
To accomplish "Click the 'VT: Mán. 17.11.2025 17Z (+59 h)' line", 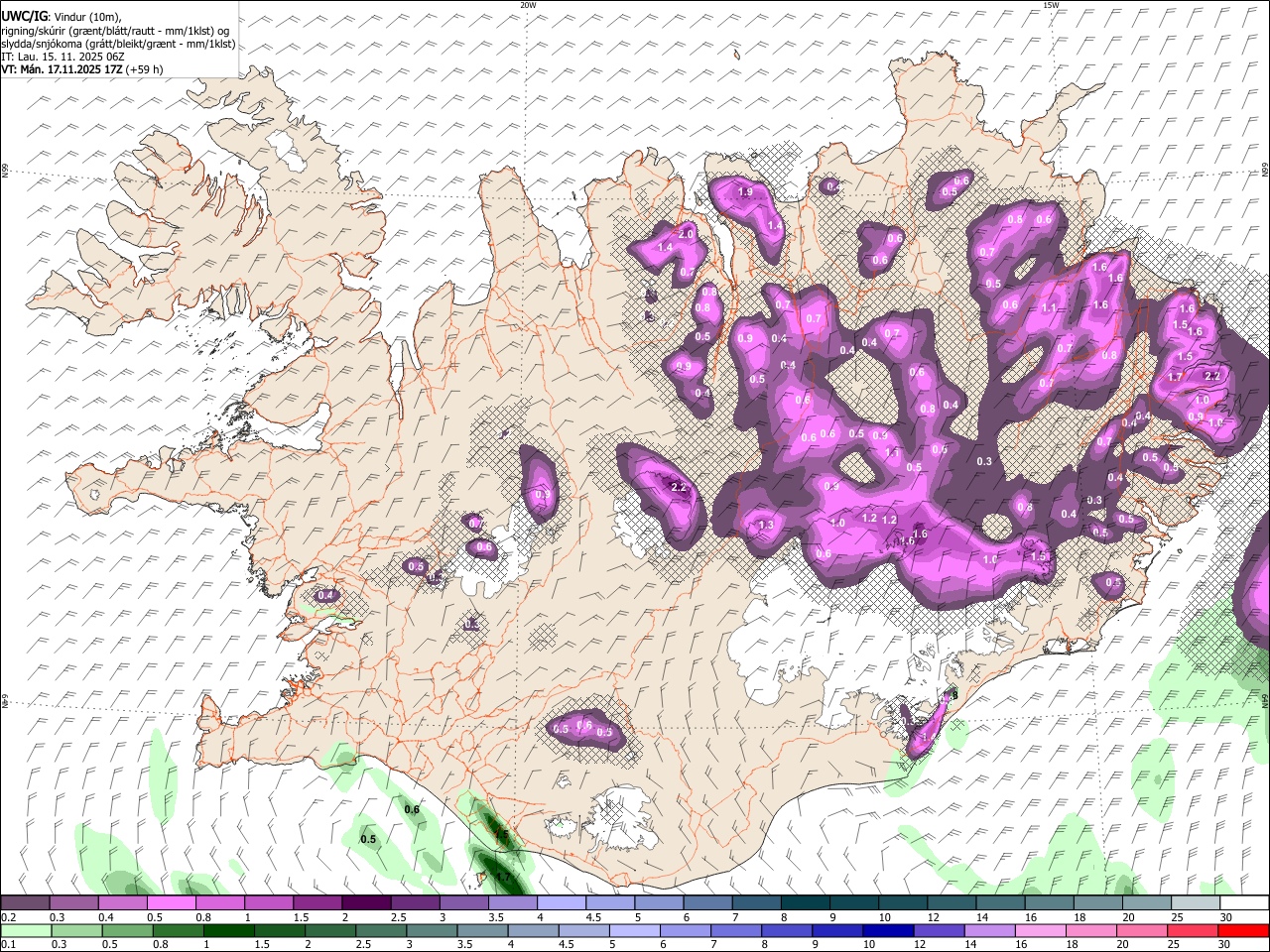I will pyautogui.click(x=82, y=69).
